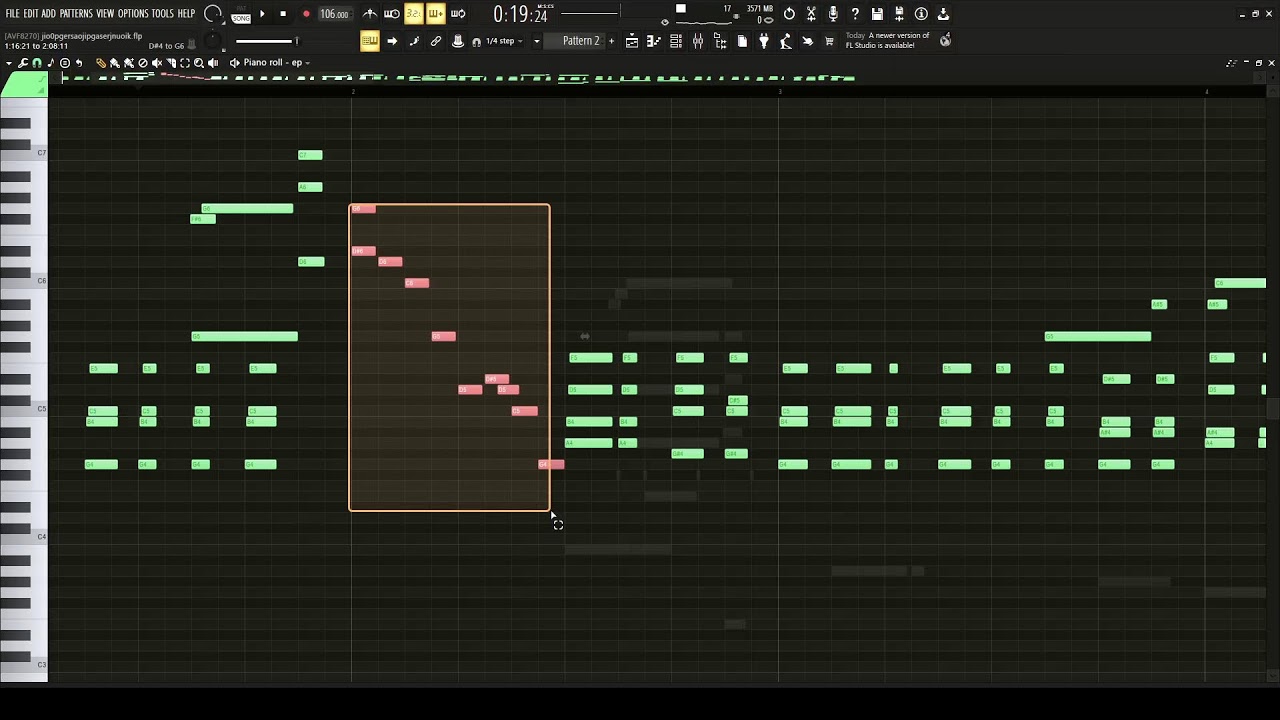Screen dimensions: 1280x720
Task: Open the ADD menu
Action: [48, 14]
